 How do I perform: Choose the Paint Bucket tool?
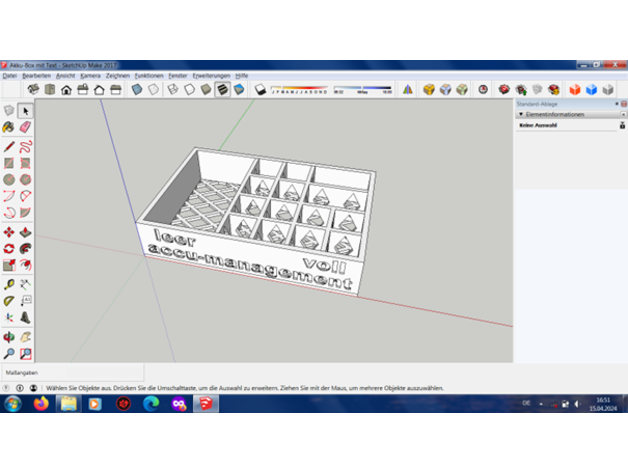9,128
